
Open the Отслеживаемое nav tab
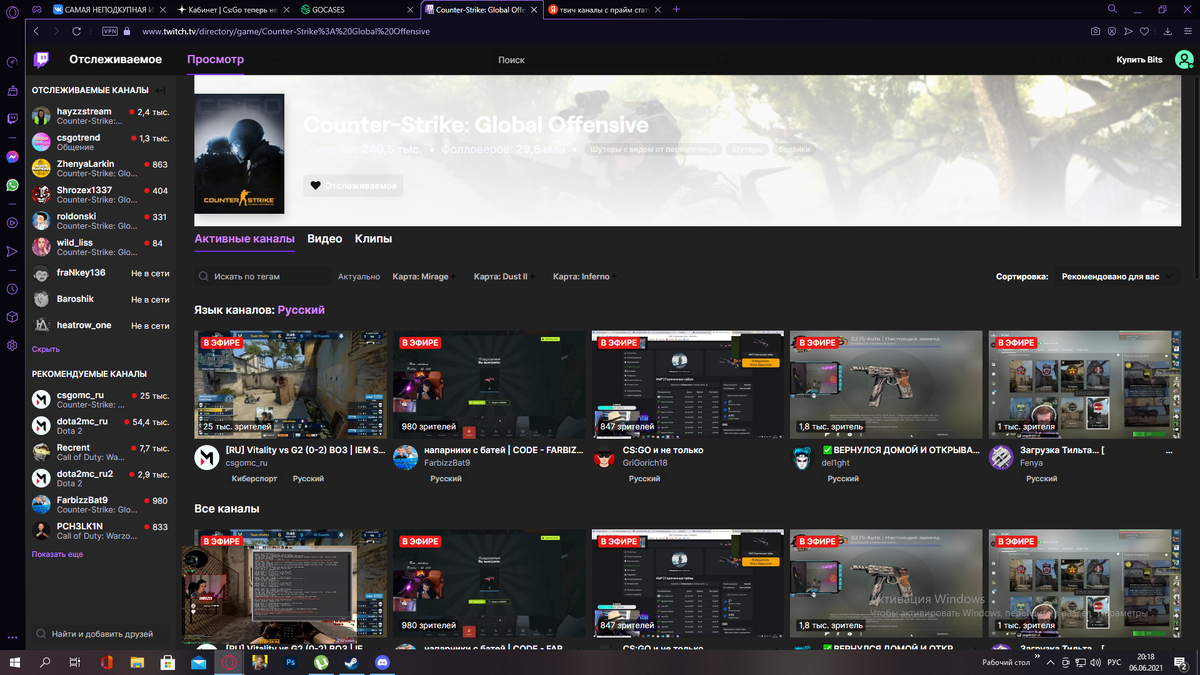[x=115, y=60]
